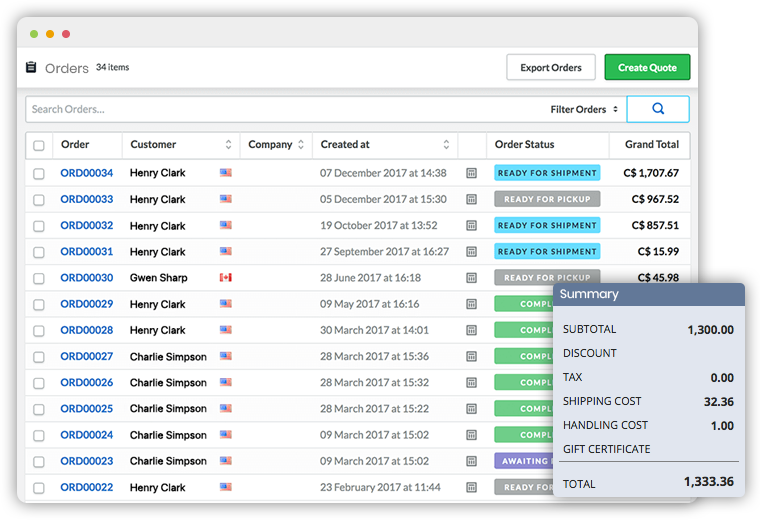Tick the select-all checkbox in header
The image size is (760, 520).
click(x=39, y=145)
